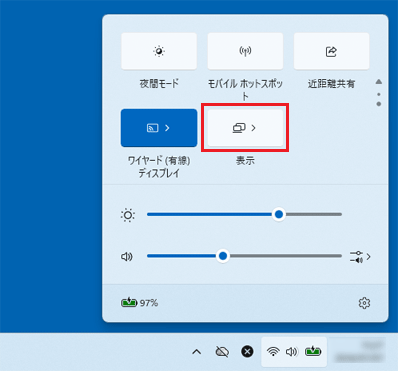Adjust the brightness slider
This screenshot has height=371, width=398.
(x=244, y=215)
